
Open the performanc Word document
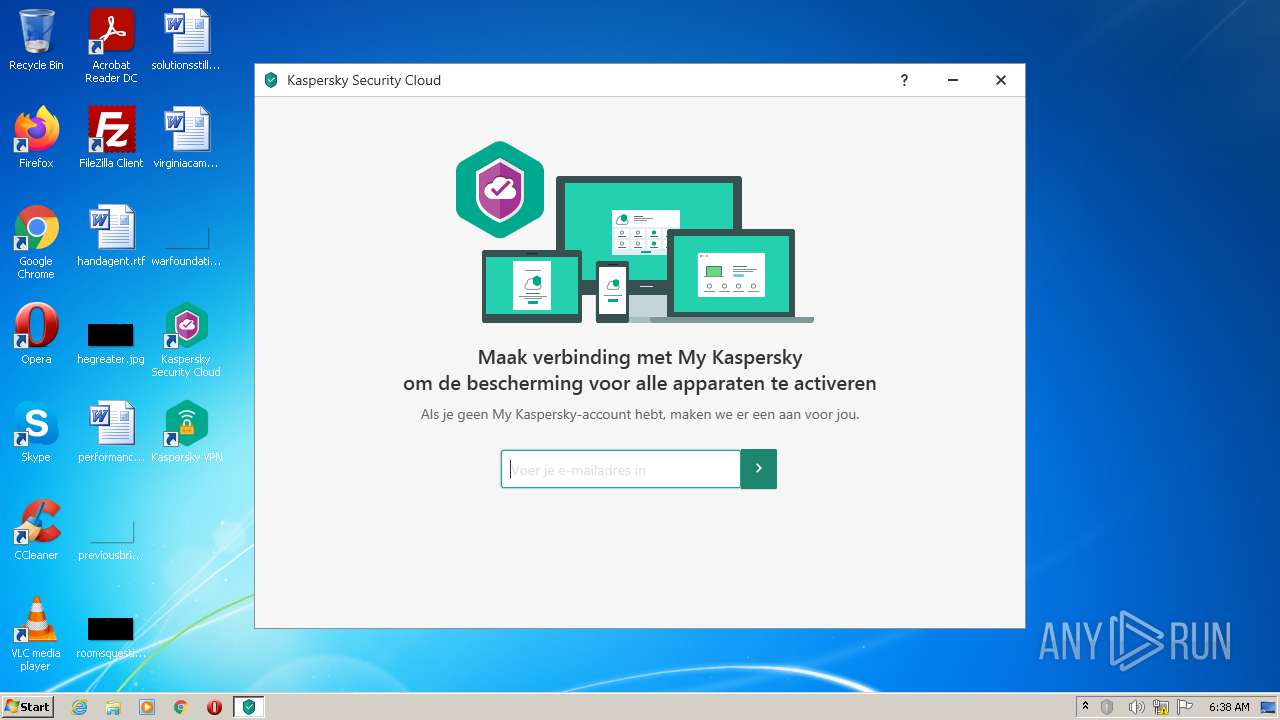tap(111, 432)
